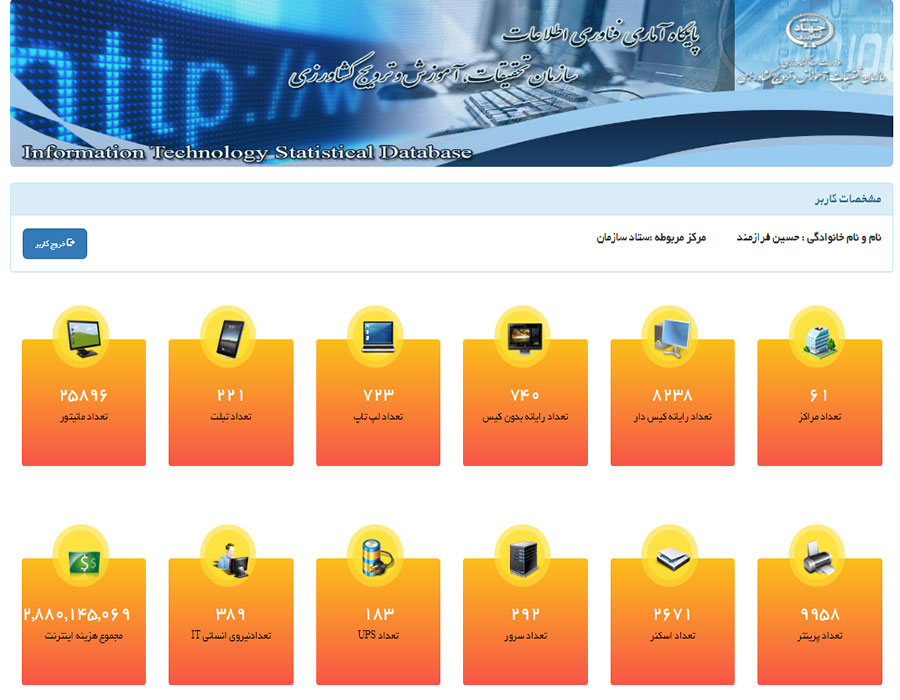Click the Information Technology Statistical Database title
This screenshot has width=900, height=700.
(246, 153)
